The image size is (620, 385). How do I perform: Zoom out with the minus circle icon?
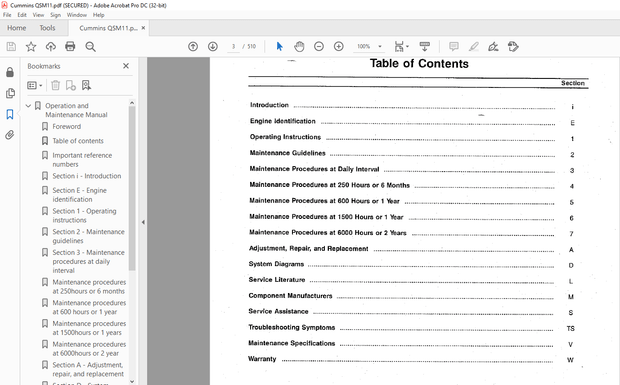[319, 47]
